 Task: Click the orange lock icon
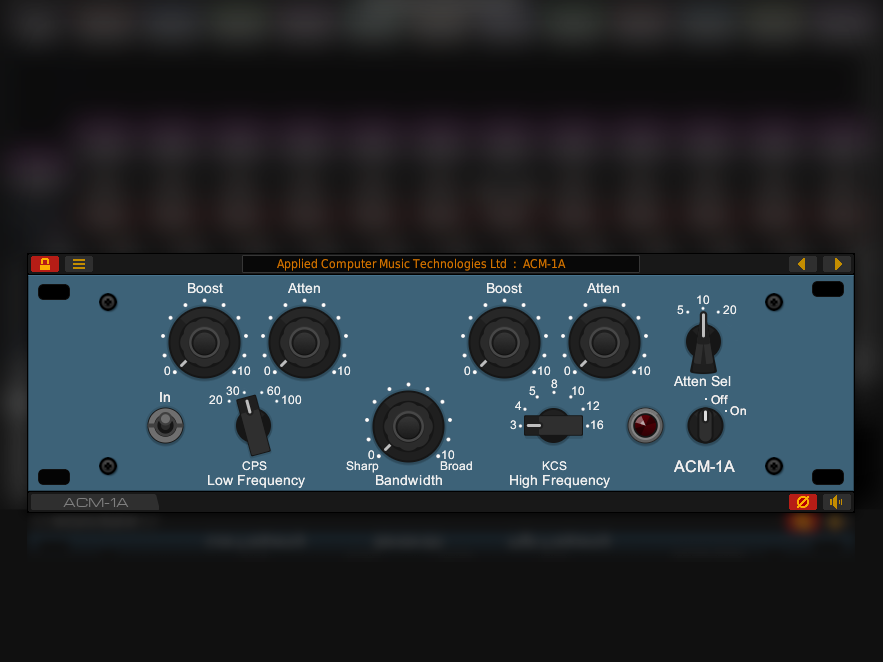[45, 264]
